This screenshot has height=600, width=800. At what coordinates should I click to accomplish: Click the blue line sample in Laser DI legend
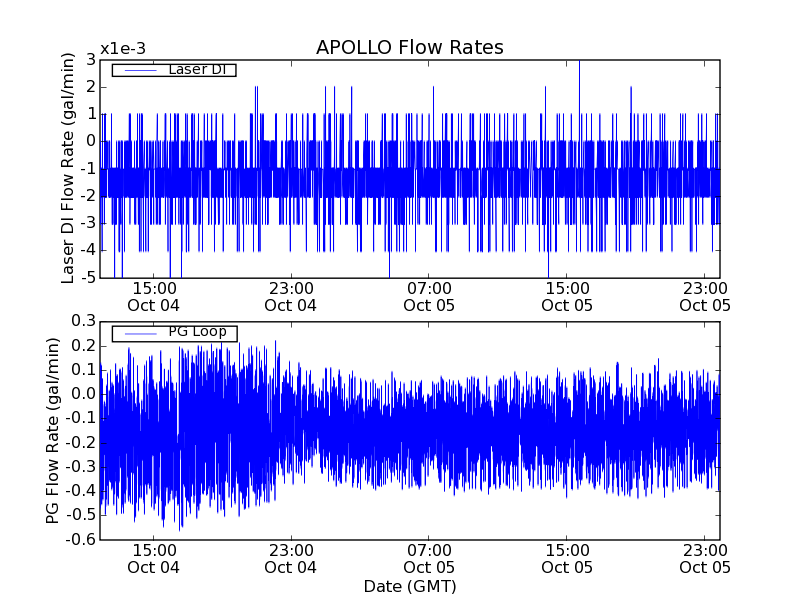tap(140, 70)
